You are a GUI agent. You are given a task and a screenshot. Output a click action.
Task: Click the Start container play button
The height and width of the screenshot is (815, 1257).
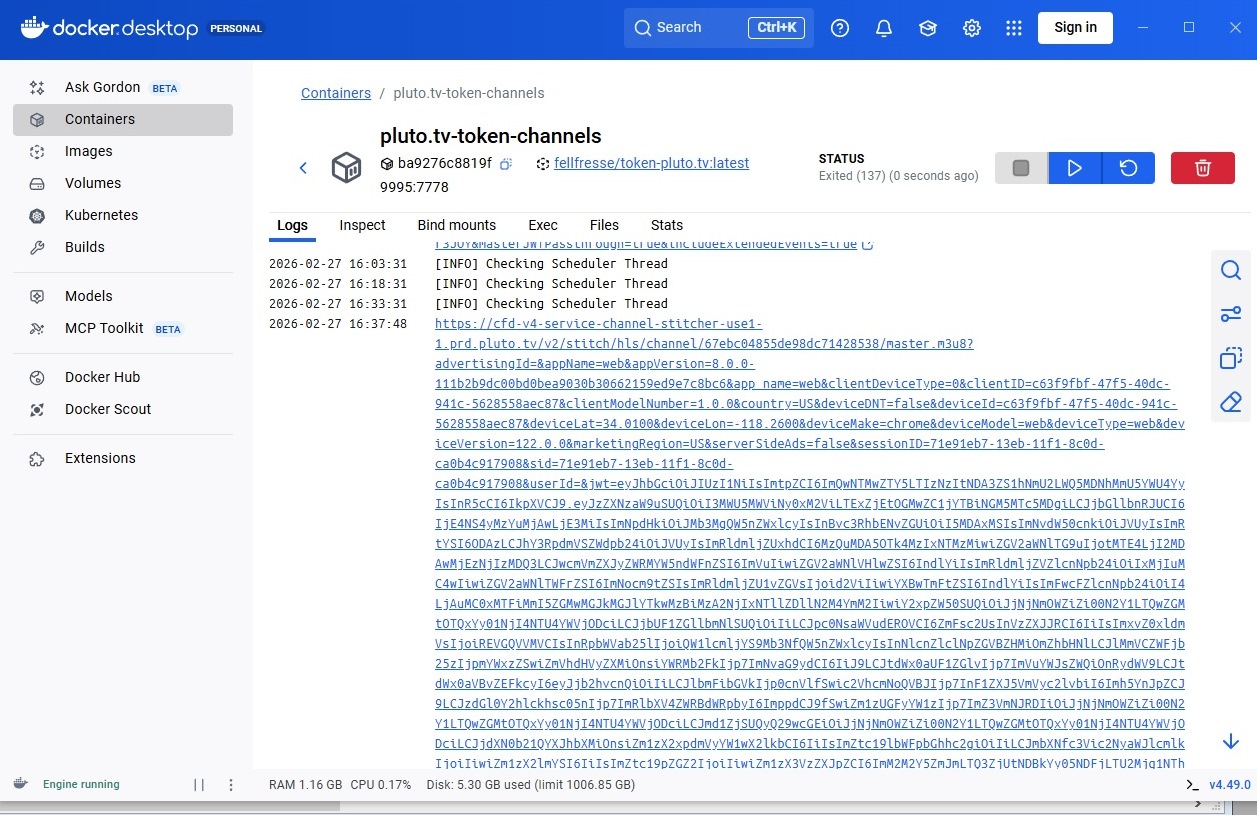[x=1075, y=168]
